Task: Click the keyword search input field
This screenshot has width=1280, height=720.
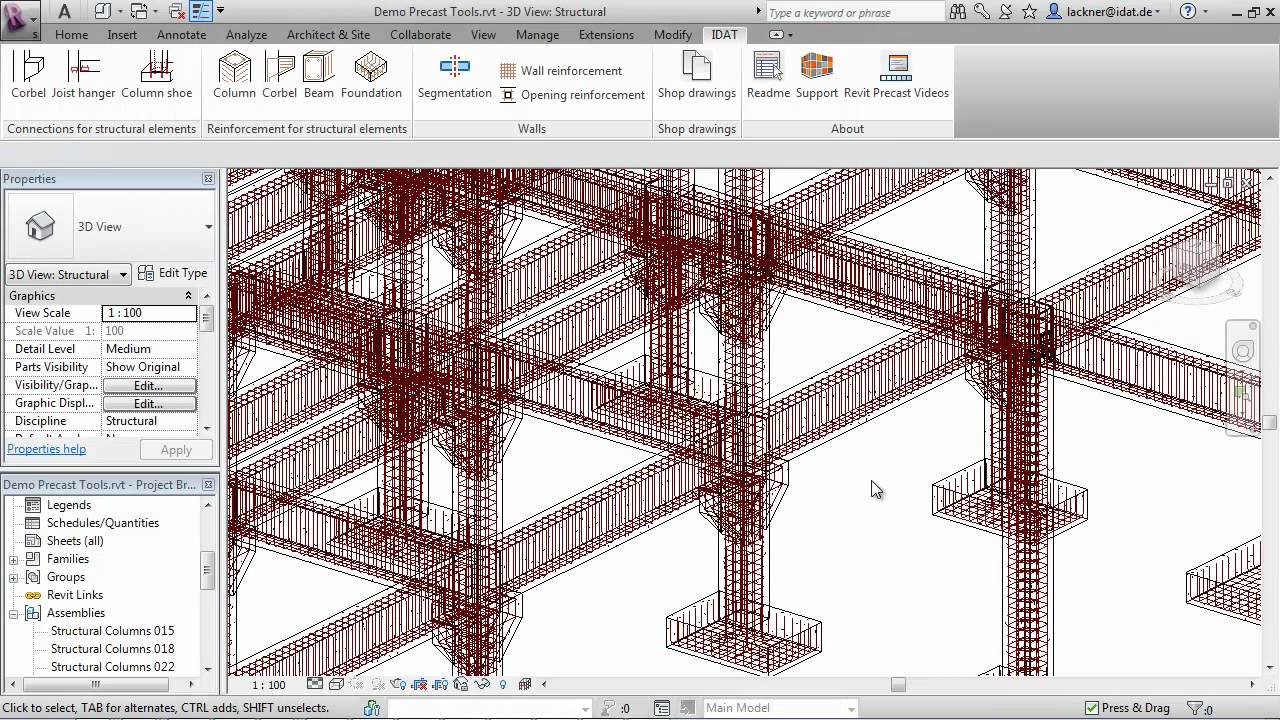Action: point(855,12)
